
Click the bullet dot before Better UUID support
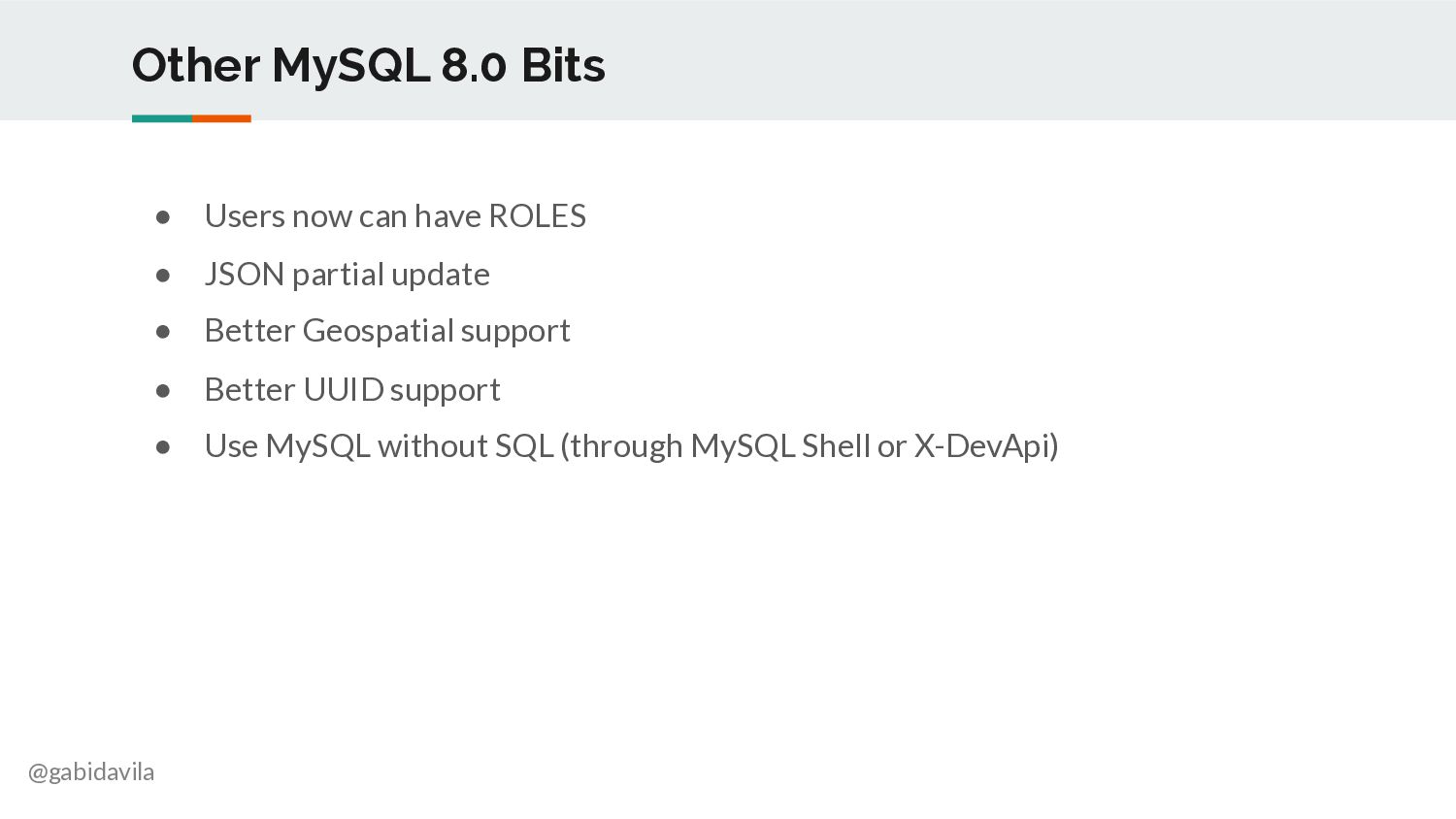point(163,391)
